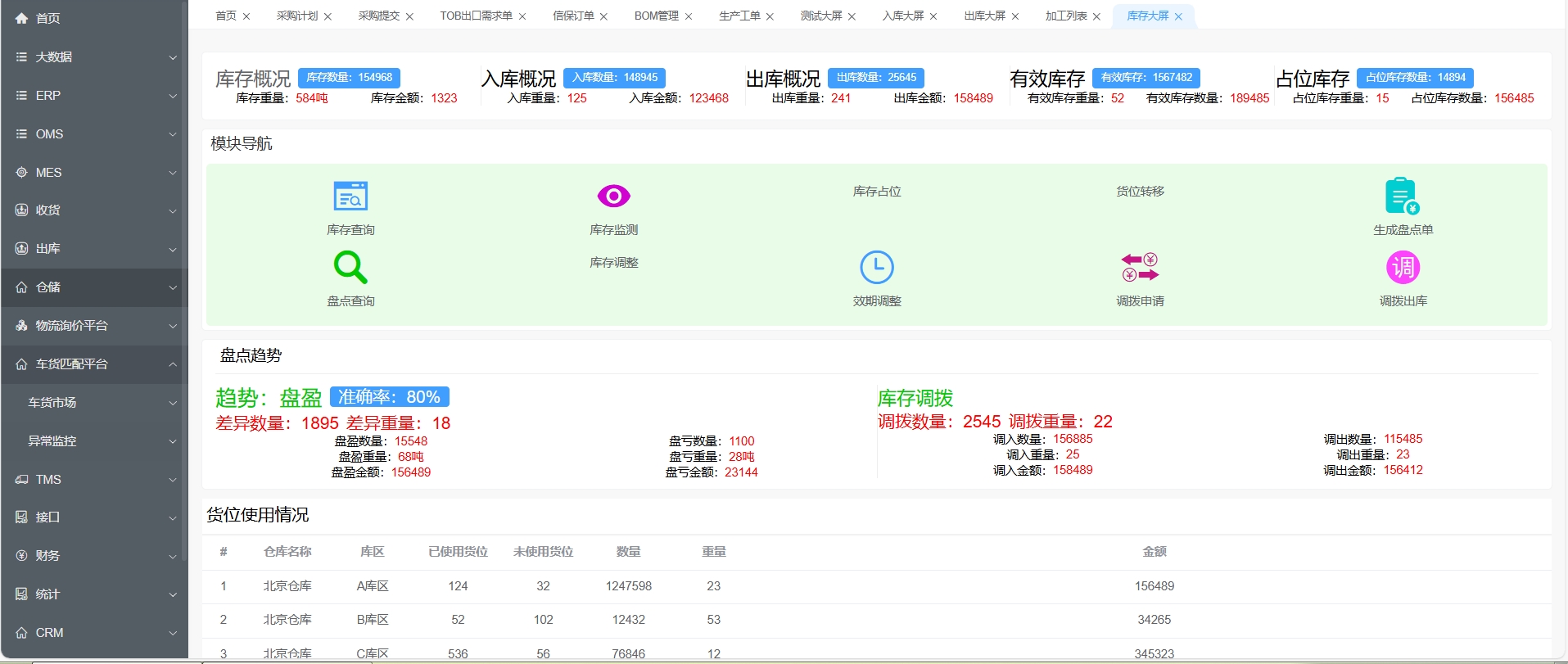Click the 金额 column header

(1154, 552)
